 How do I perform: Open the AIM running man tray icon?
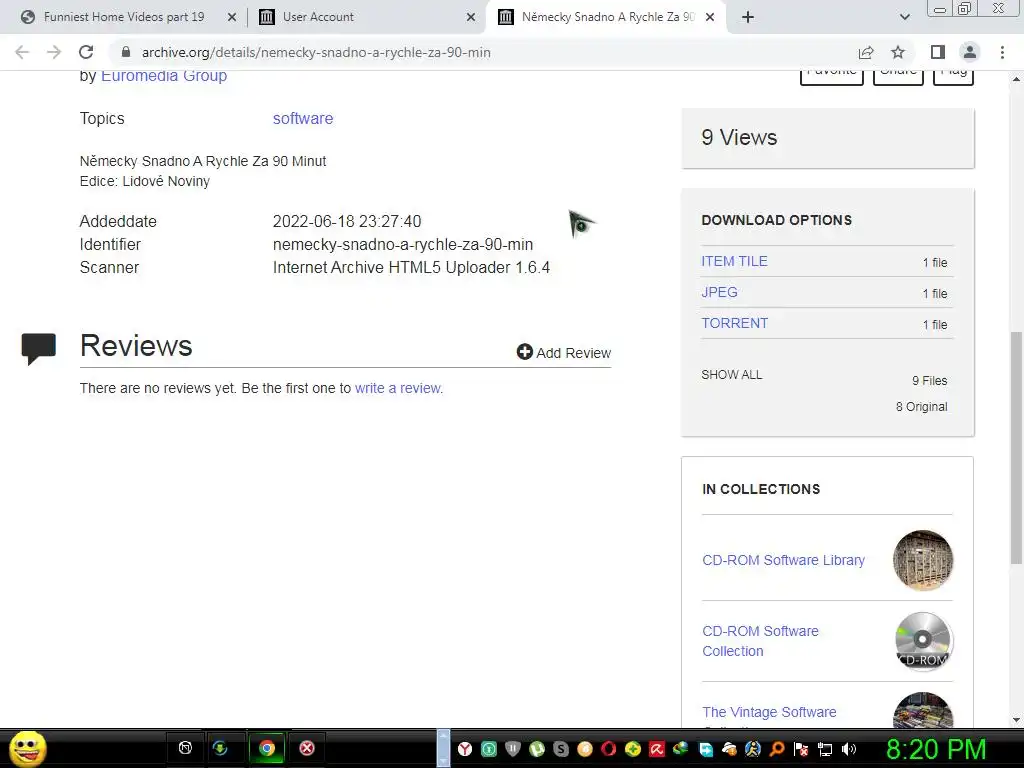[x=753, y=749]
